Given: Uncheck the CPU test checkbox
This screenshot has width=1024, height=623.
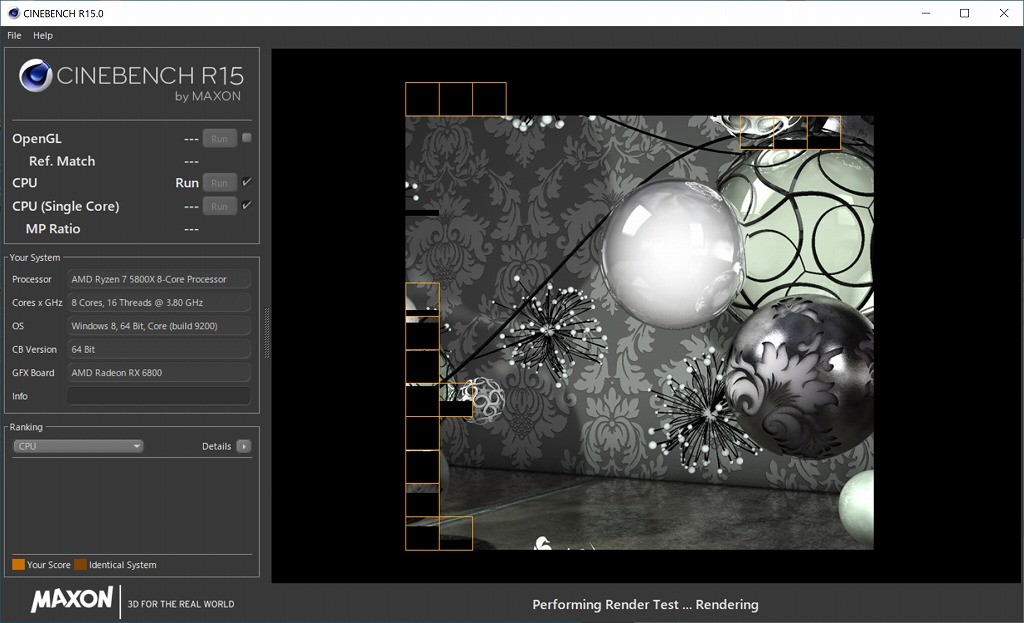Looking at the screenshot, I should (246, 182).
